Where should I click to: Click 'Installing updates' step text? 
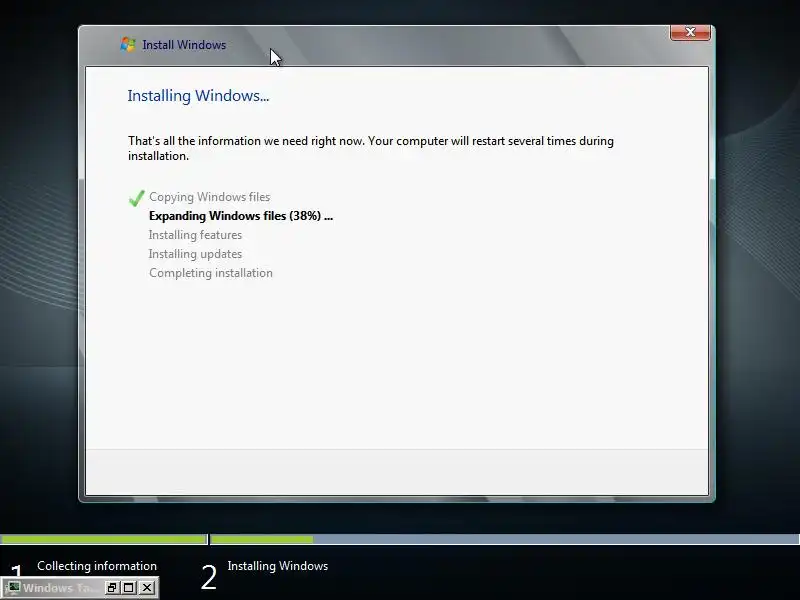pos(195,254)
